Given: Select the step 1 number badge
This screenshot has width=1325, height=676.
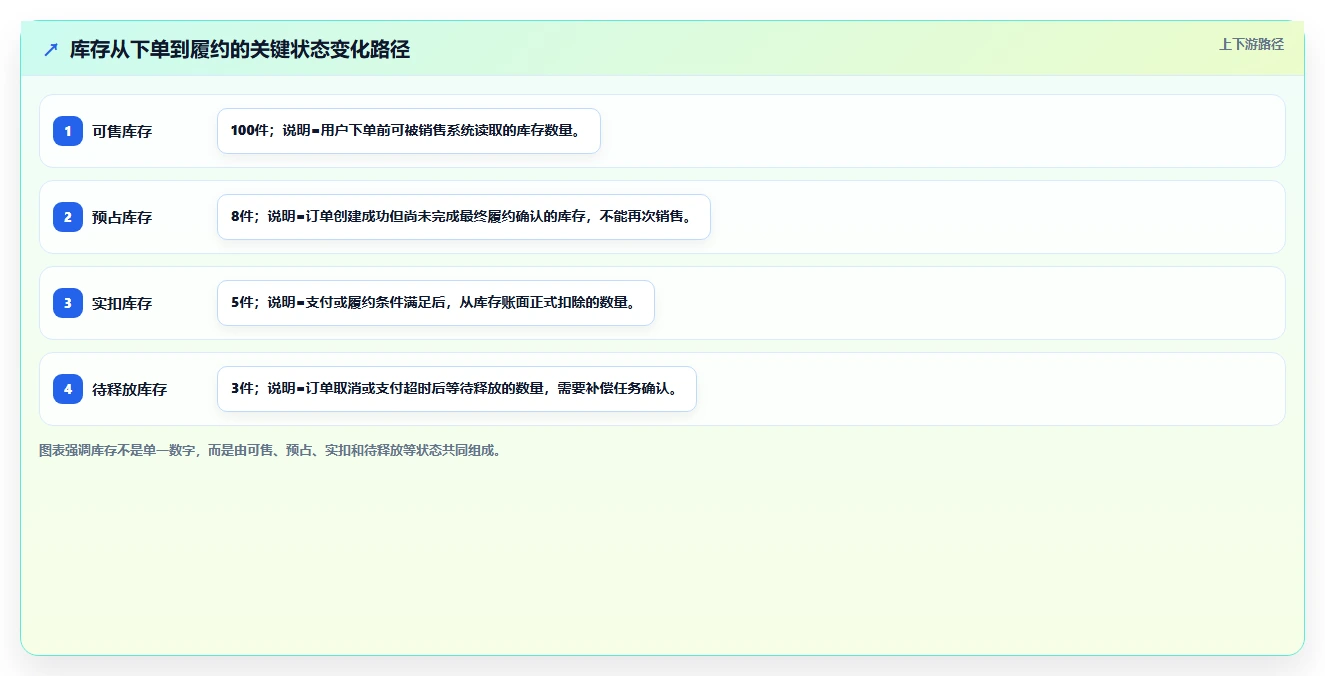Looking at the screenshot, I should (68, 131).
